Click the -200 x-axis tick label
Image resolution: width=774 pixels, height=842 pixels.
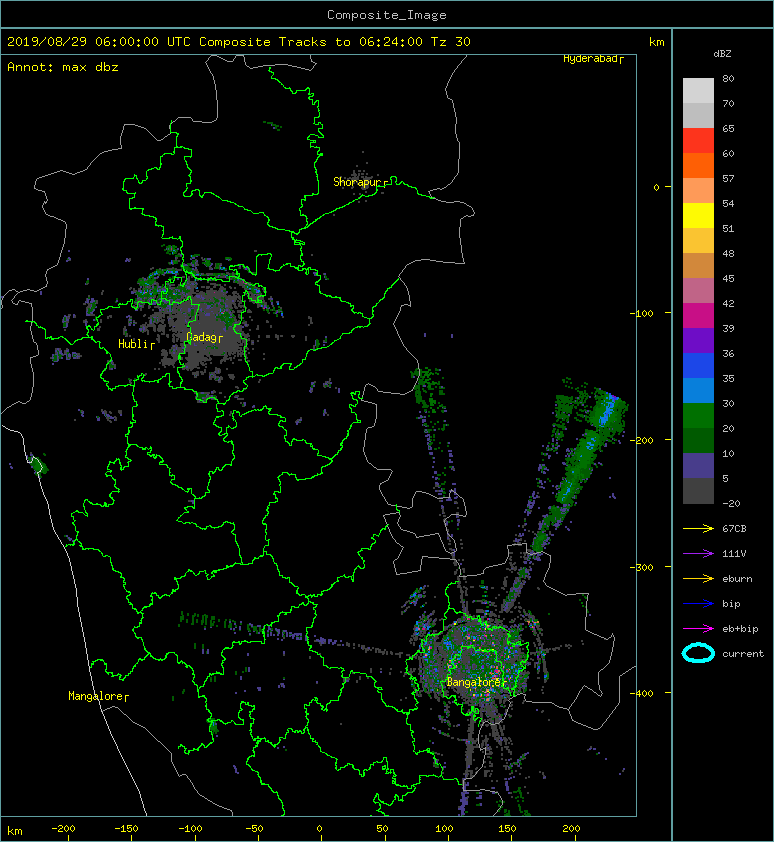(x=63, y=829)
